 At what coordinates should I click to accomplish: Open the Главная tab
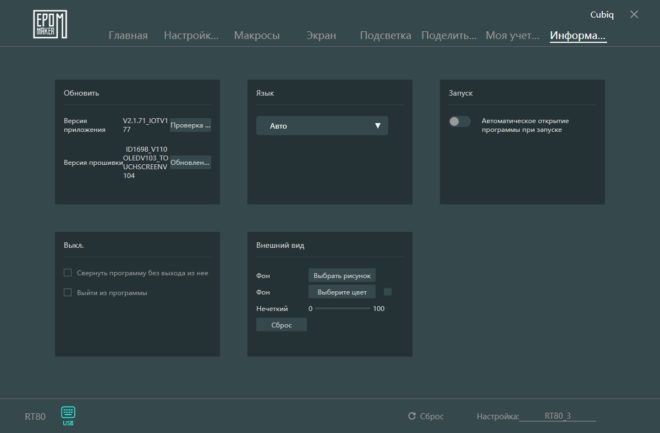128,35
